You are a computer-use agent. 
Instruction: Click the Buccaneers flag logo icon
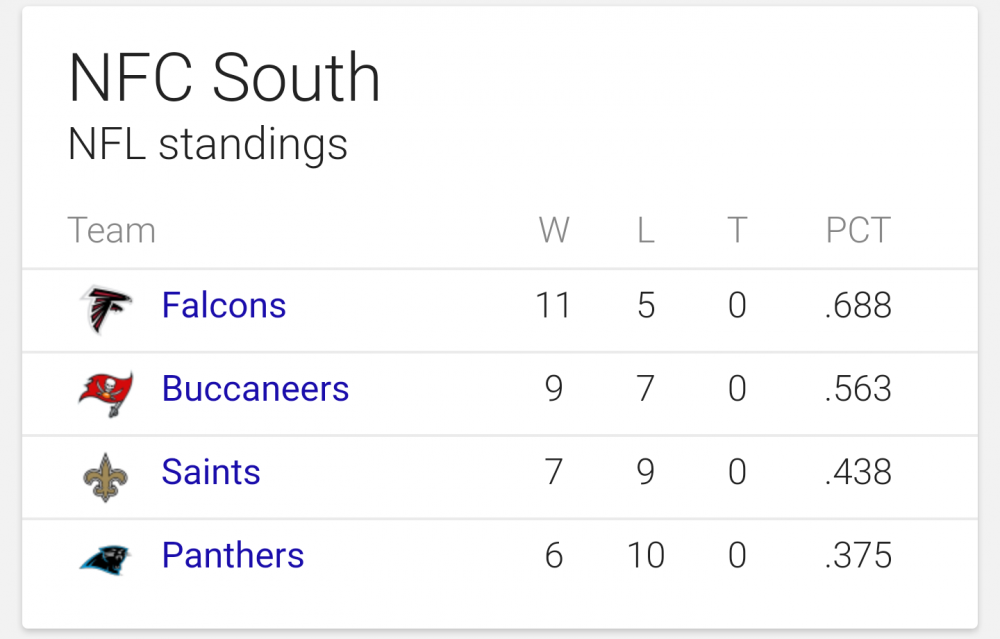(106, 394)
